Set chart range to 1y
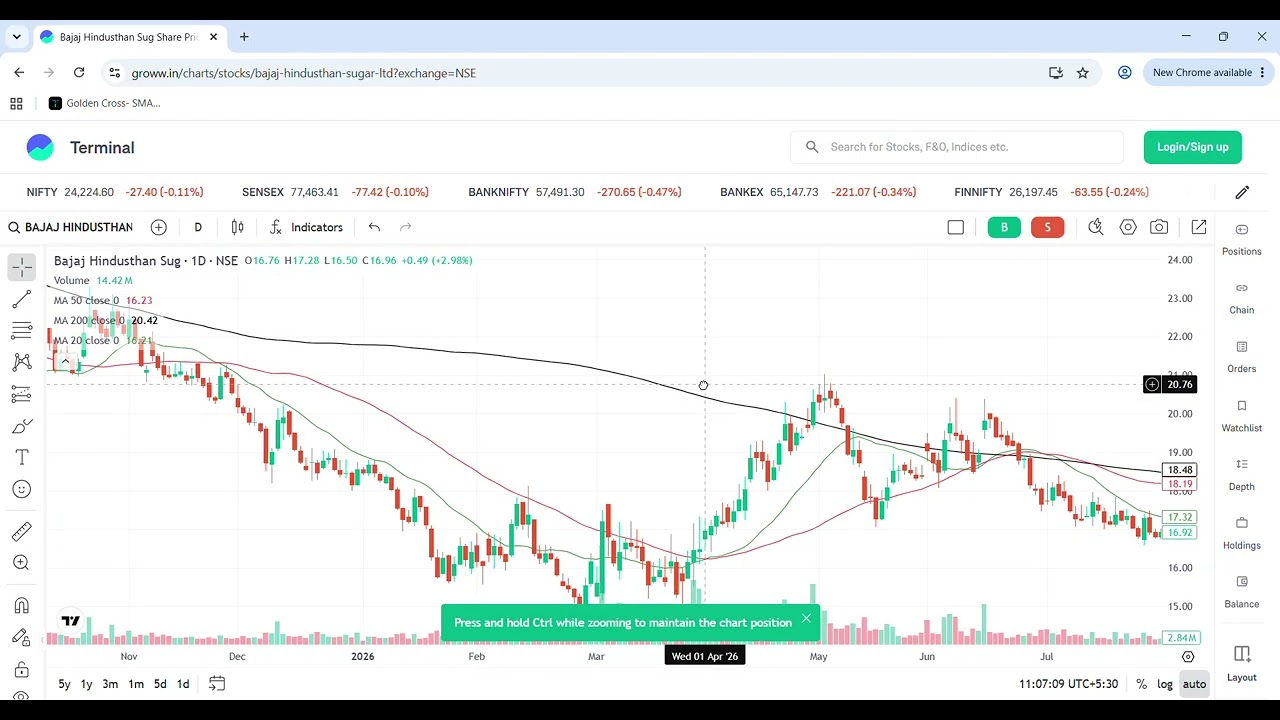1280x720 pixels. click(x=86, y=684)
